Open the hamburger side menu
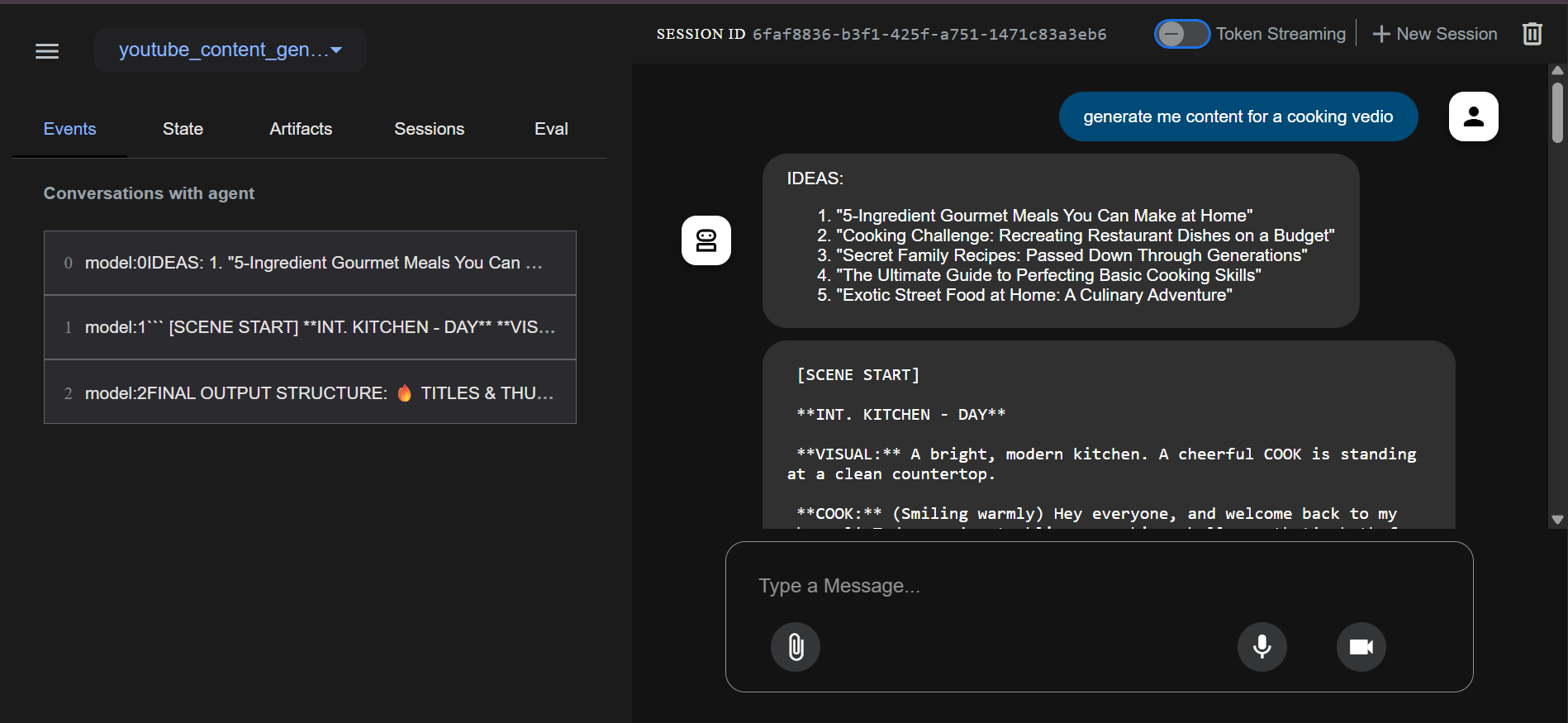 coord(47,51)
